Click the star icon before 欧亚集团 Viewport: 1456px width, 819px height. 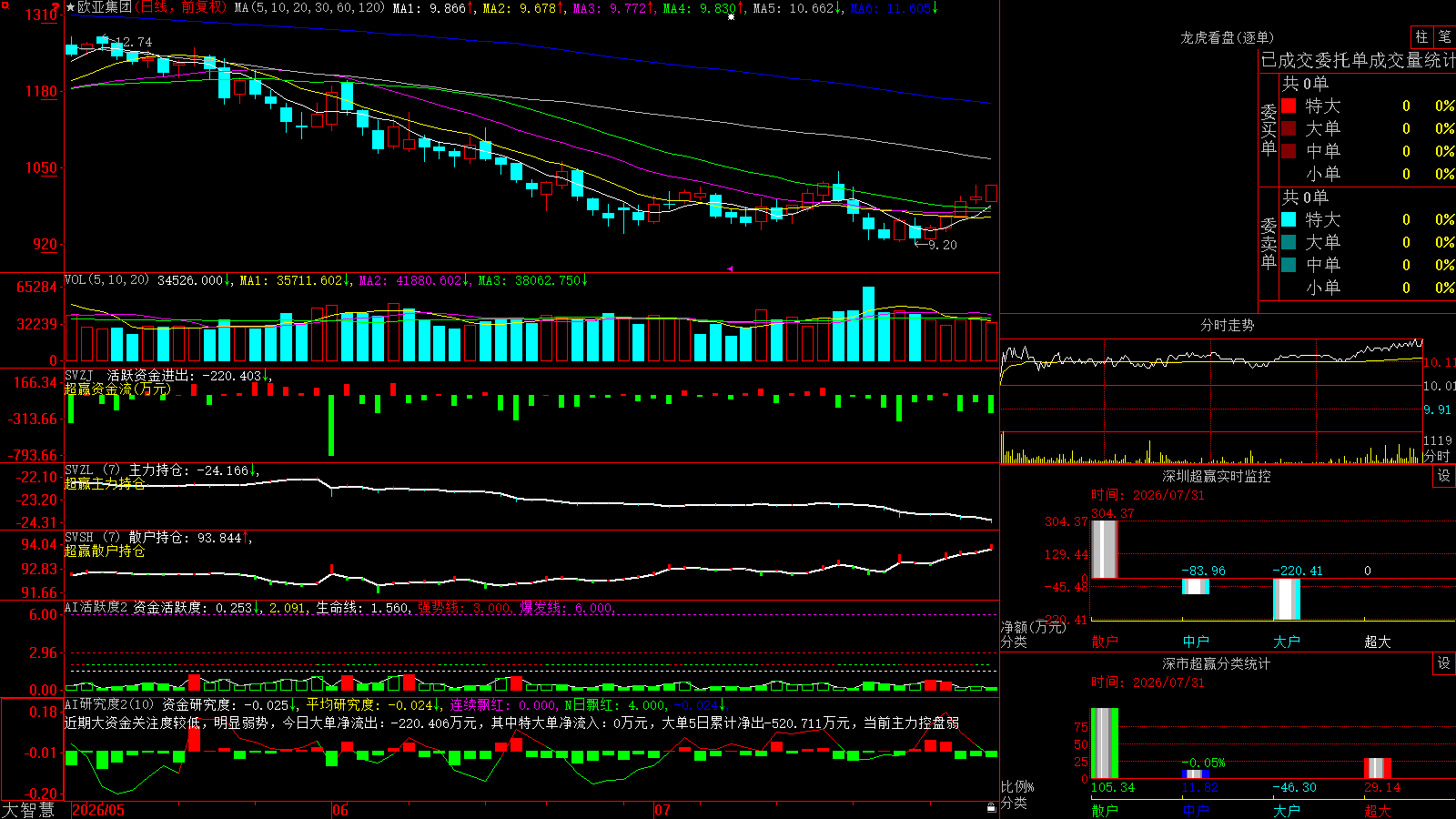70,7
